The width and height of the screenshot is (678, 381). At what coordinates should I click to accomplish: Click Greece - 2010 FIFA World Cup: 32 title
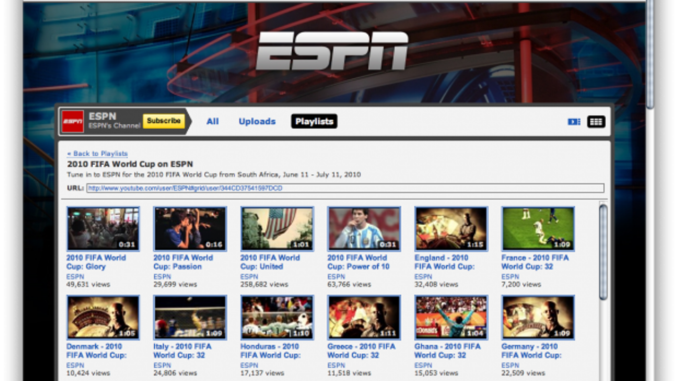coord(361,351)
